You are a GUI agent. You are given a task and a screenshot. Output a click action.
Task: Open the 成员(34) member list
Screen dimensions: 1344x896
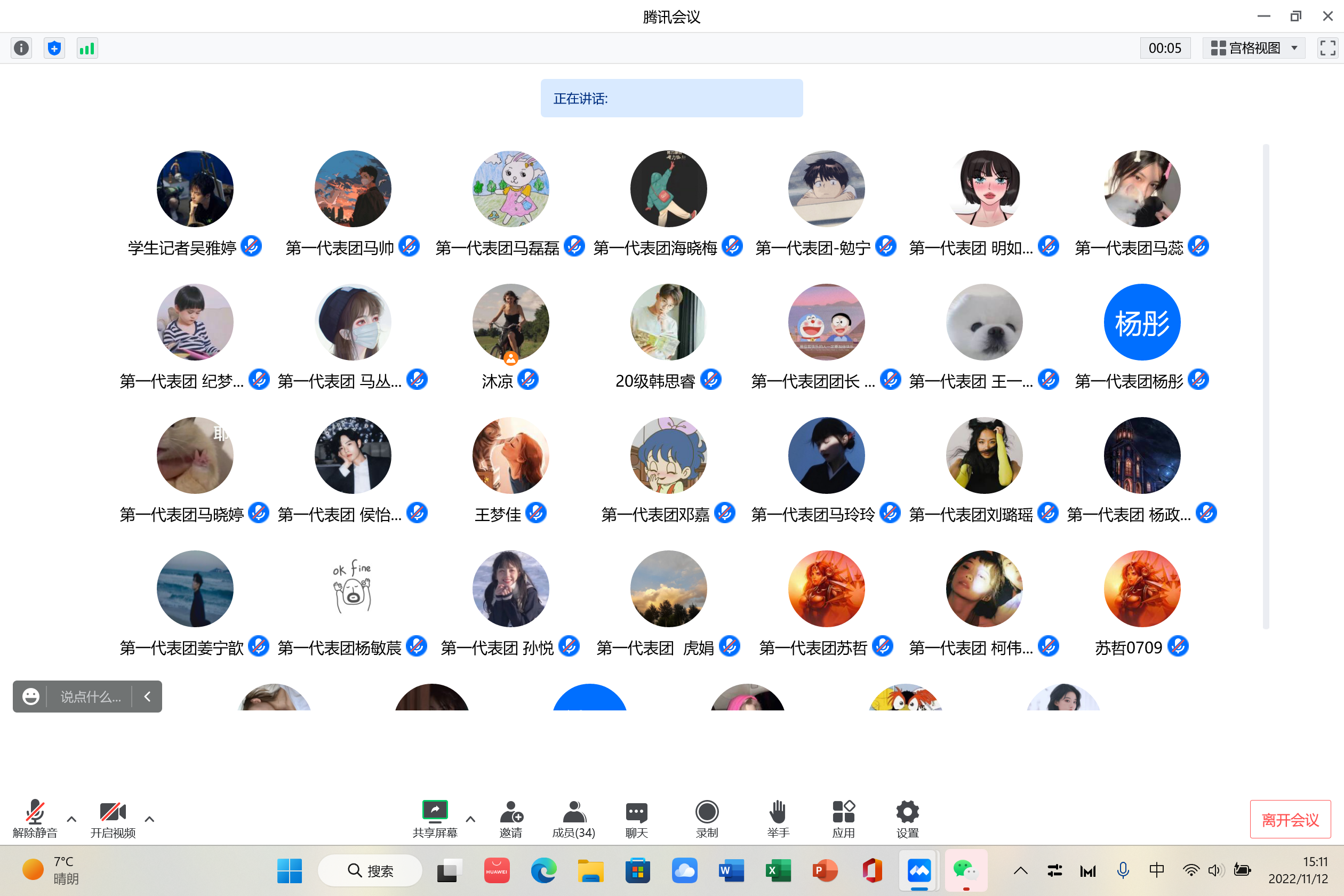pyautogui.click(x=574, y=819)
